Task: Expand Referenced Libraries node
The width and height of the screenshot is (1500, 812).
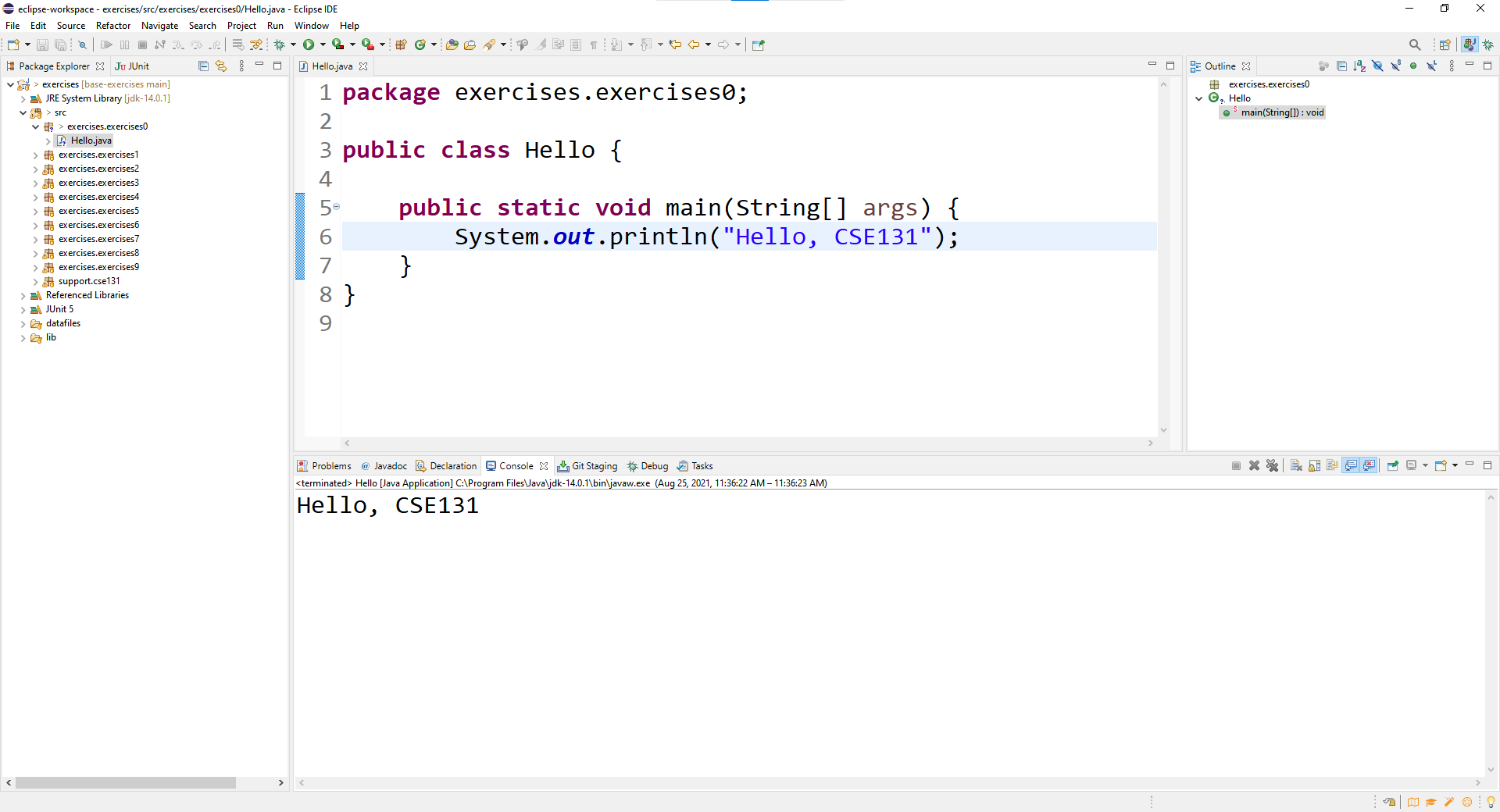Action: (x=23, y=295)
